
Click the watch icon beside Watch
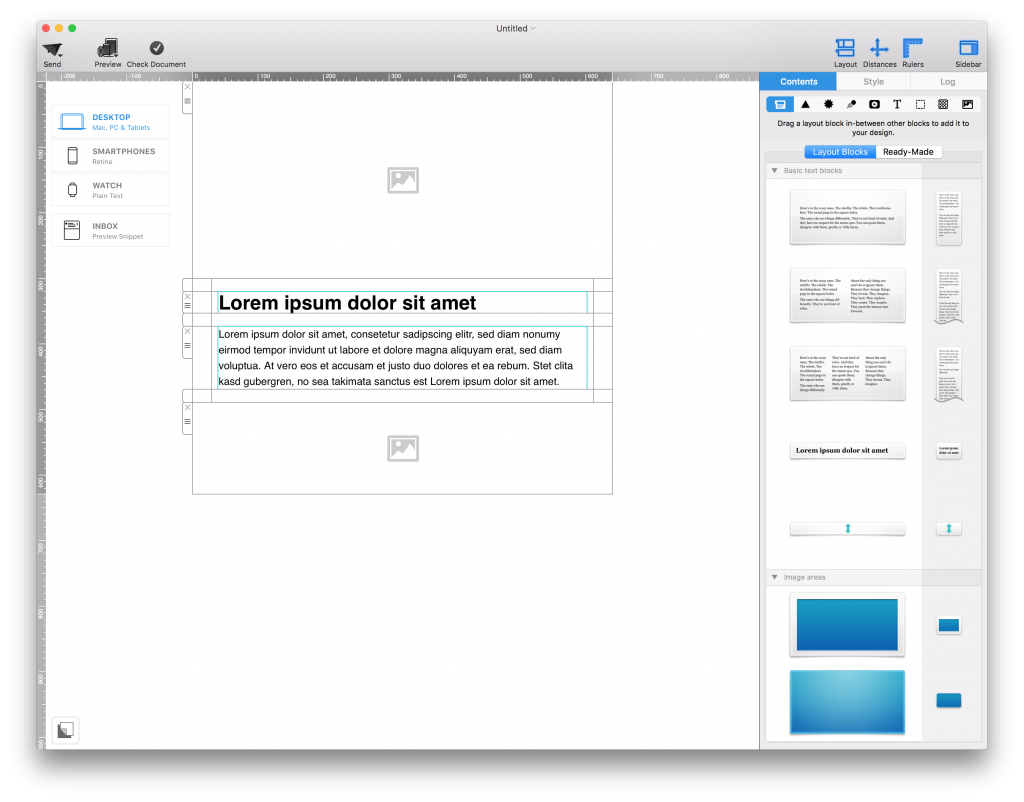point(72,190)
